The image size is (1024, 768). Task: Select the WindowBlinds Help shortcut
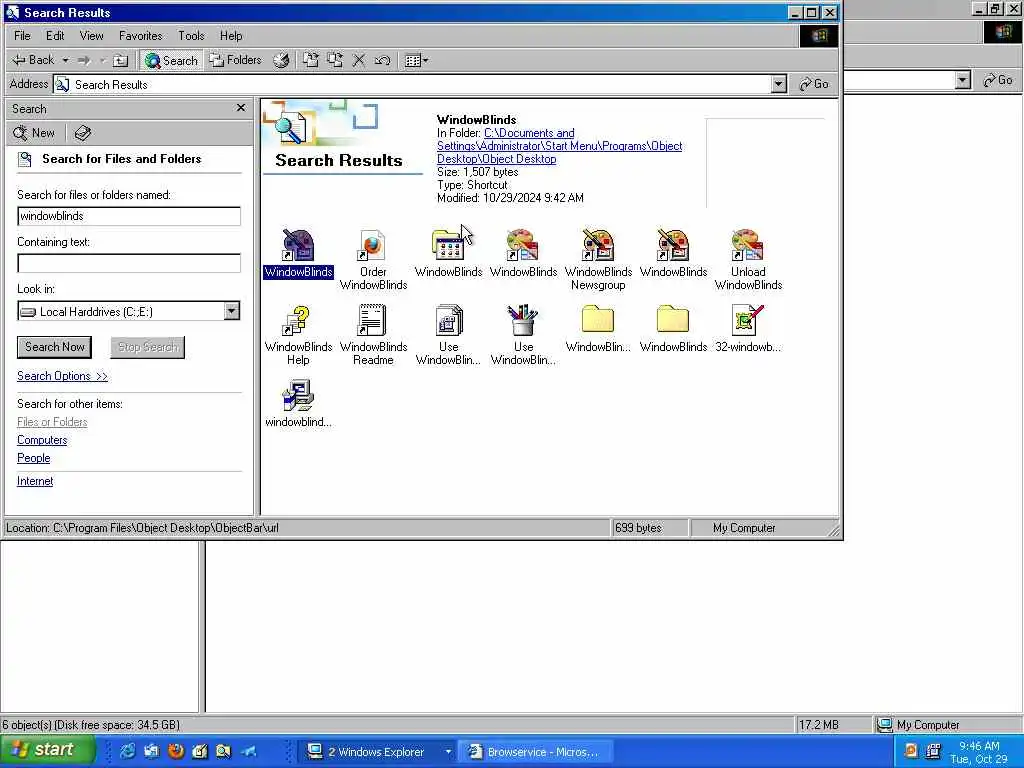298,335
